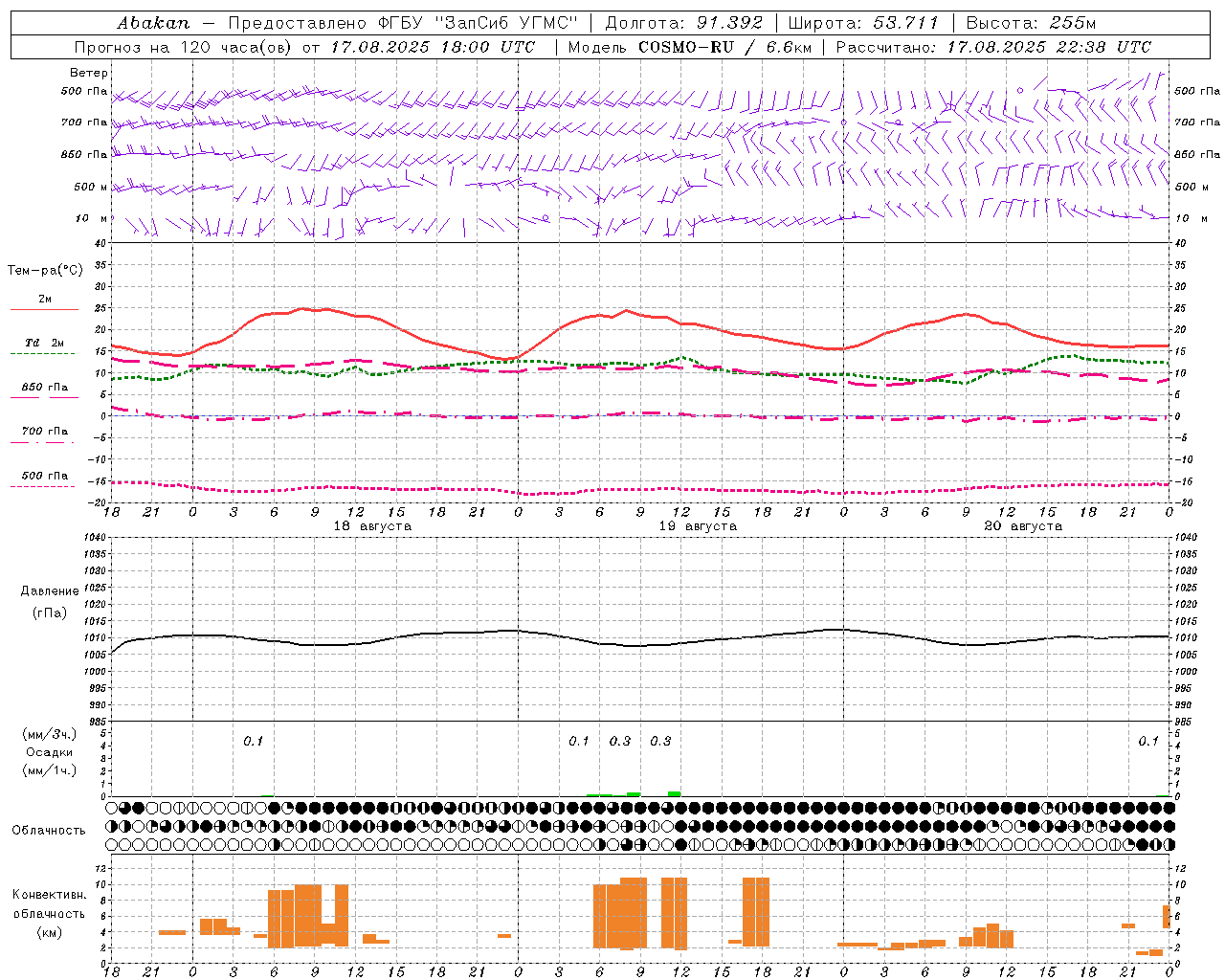Click the date label "20 августа"
Viewport: 1225px width, 980px height.
[x=1023, y=526]
